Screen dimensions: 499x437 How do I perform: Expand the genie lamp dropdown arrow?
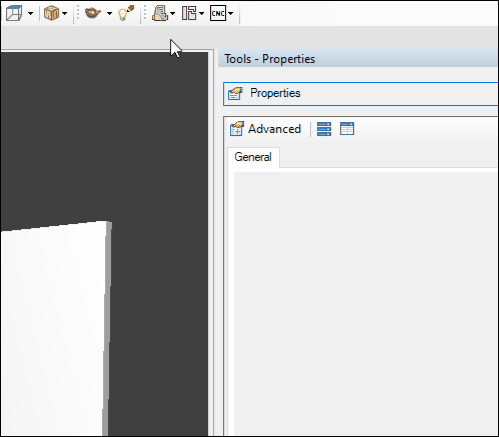point(110,14)
